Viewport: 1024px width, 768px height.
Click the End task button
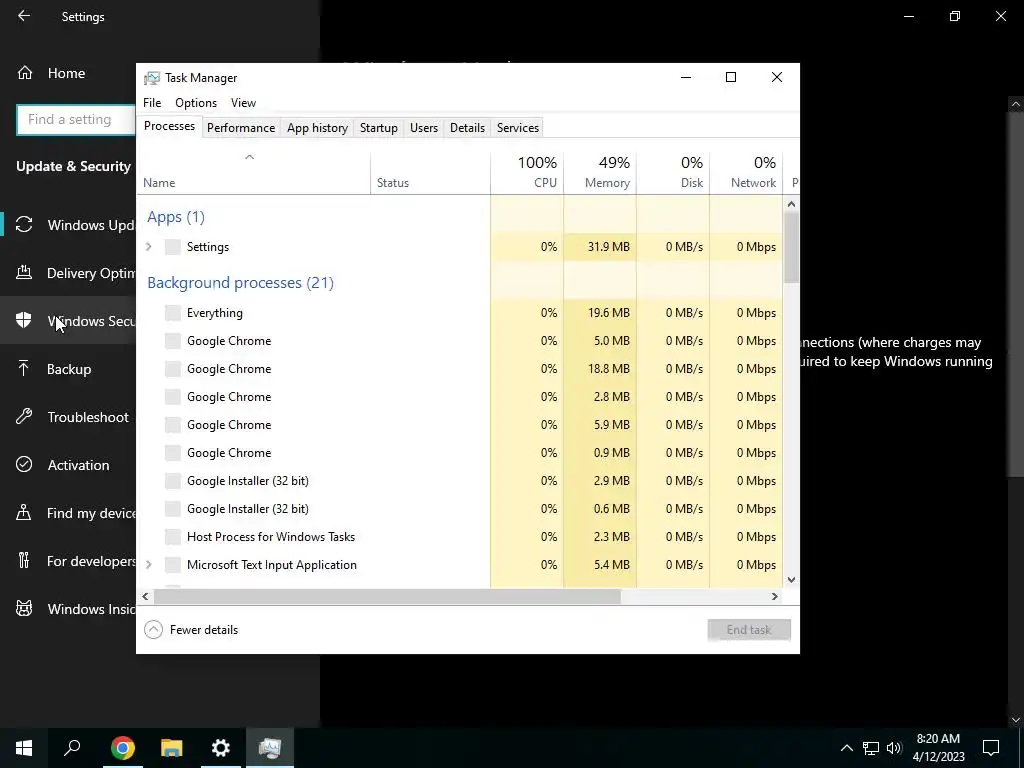[749, 630]
